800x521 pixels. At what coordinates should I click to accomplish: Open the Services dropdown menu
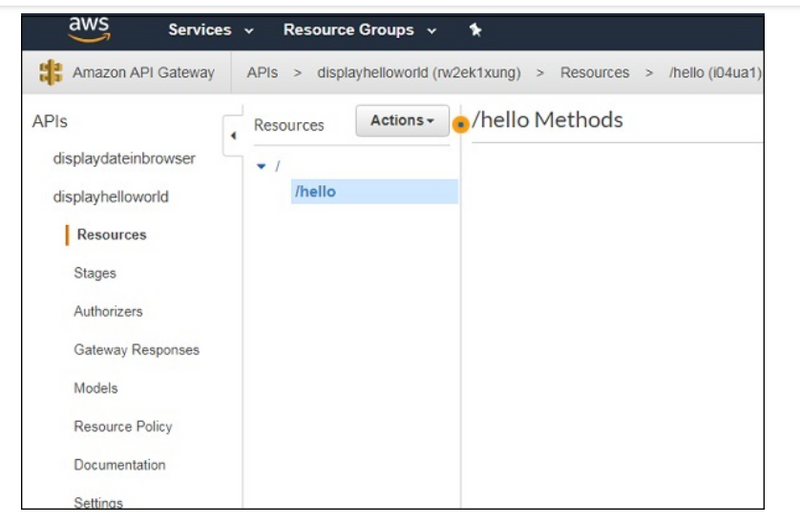tap(210, 30)
